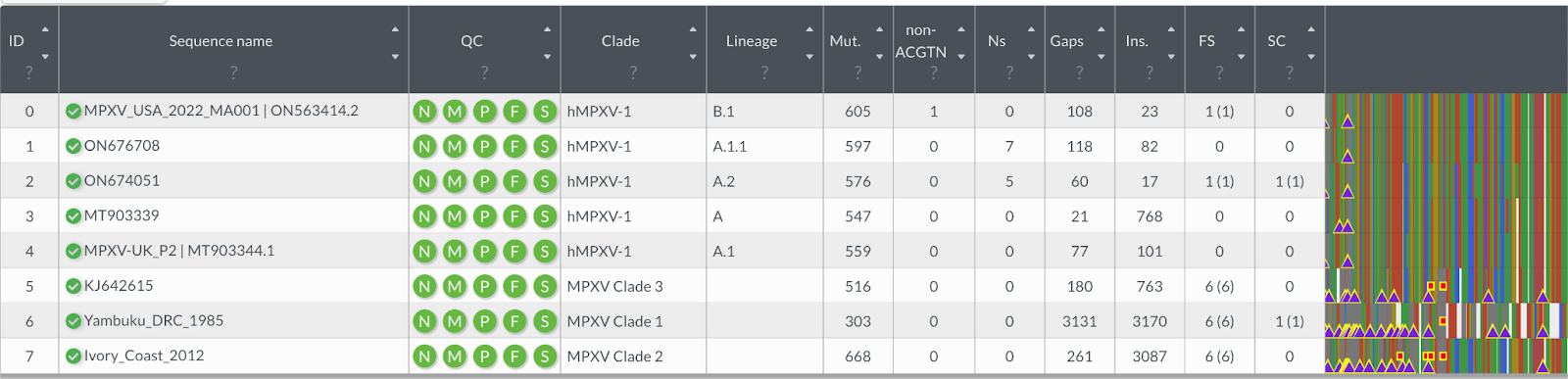Sort descending by Gaps column
Viewport: 1568px width, 379px height.
(1102, 57)
